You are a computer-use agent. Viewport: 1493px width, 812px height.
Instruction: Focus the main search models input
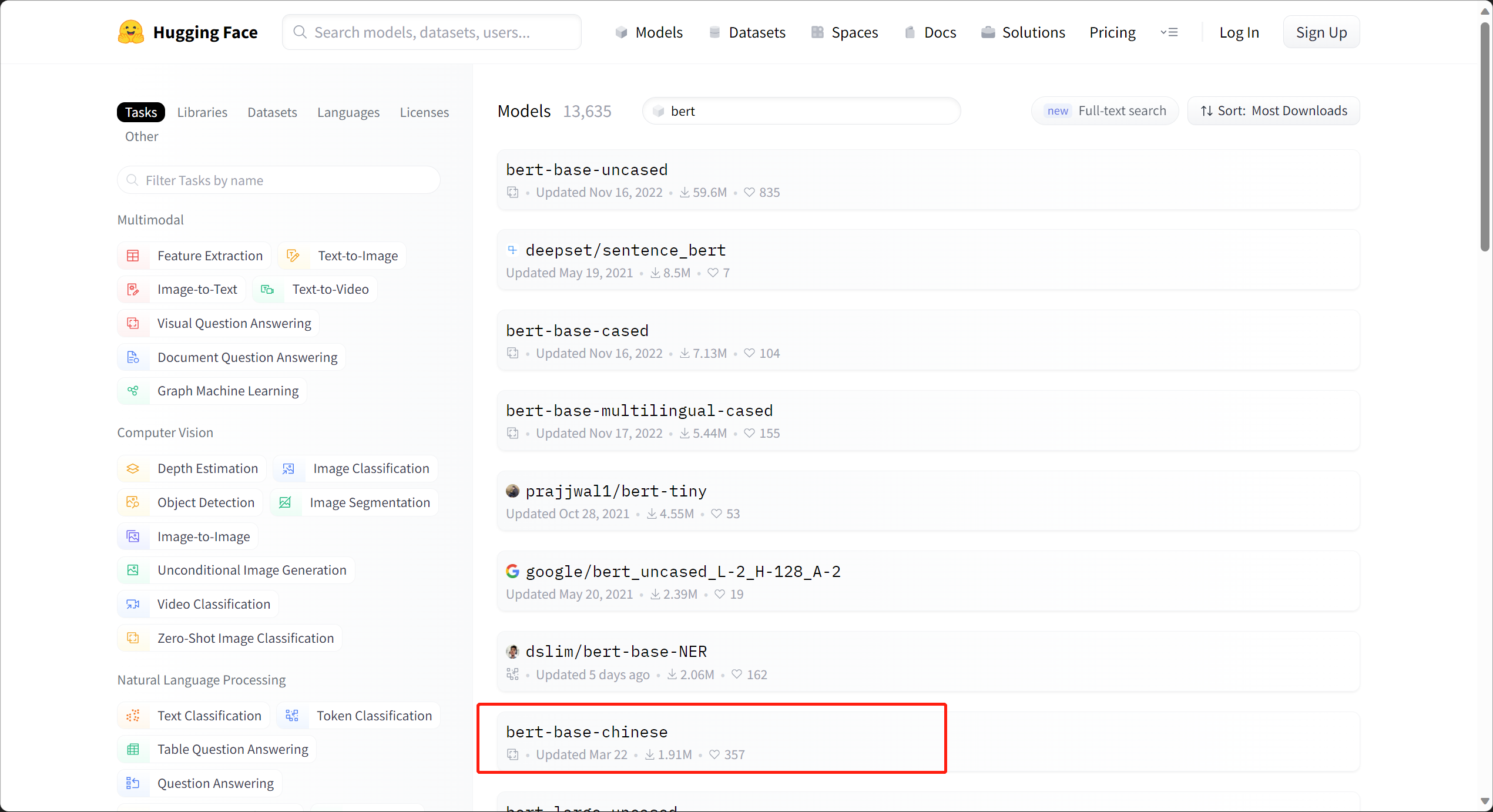[x=432, y=32]
